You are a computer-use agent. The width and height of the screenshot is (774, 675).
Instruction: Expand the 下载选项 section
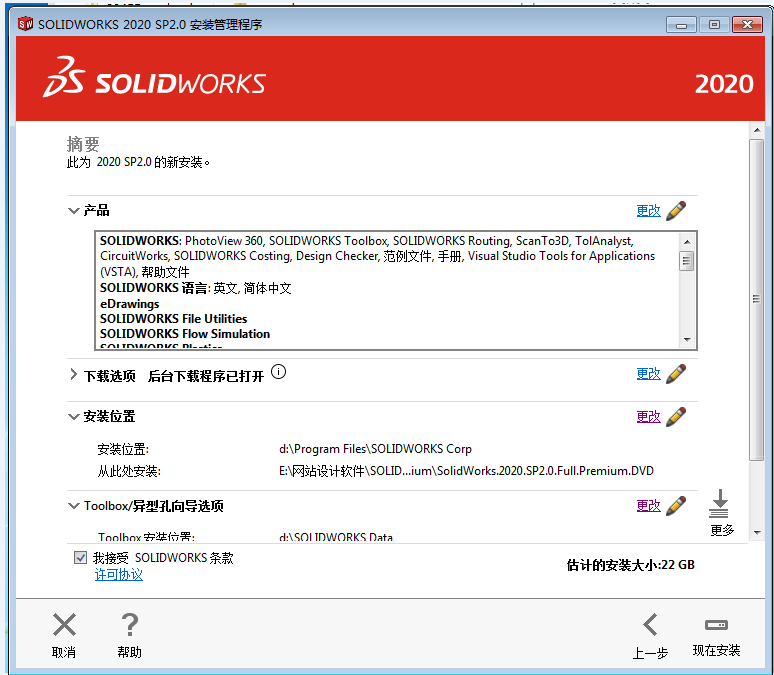click(73, 375)
